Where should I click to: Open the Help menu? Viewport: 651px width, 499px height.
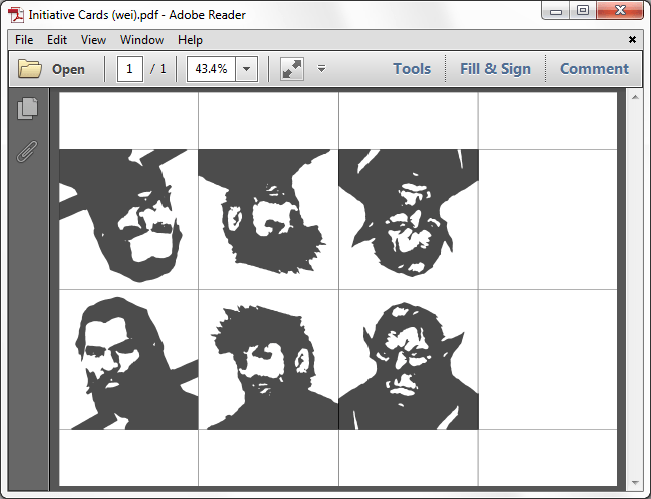tap(190, 40)
